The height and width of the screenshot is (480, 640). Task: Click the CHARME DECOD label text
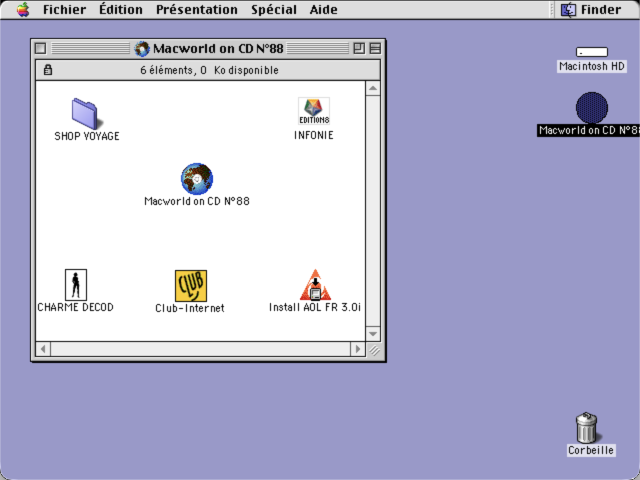coord(76,307)
